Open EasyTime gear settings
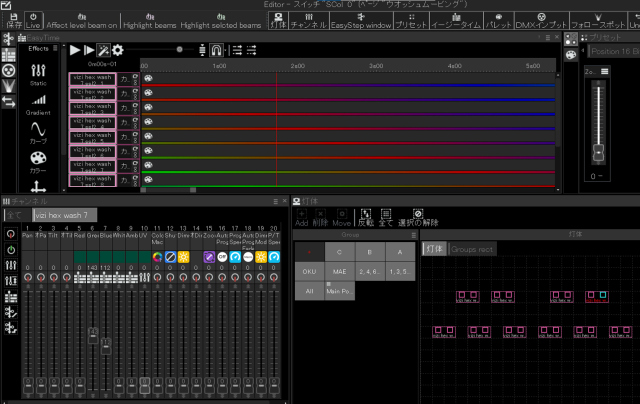Screen dimensions: 640x404 (x=117, y=50)
